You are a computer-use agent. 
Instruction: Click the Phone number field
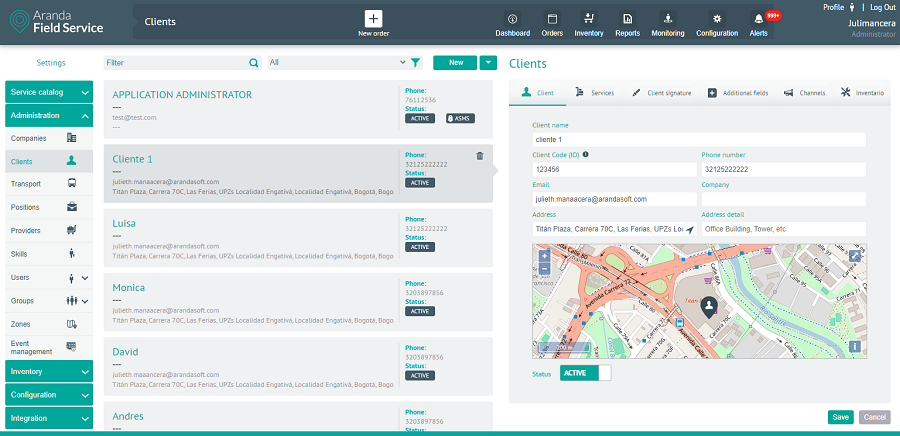pyautogui.click(x=783, y=169)
